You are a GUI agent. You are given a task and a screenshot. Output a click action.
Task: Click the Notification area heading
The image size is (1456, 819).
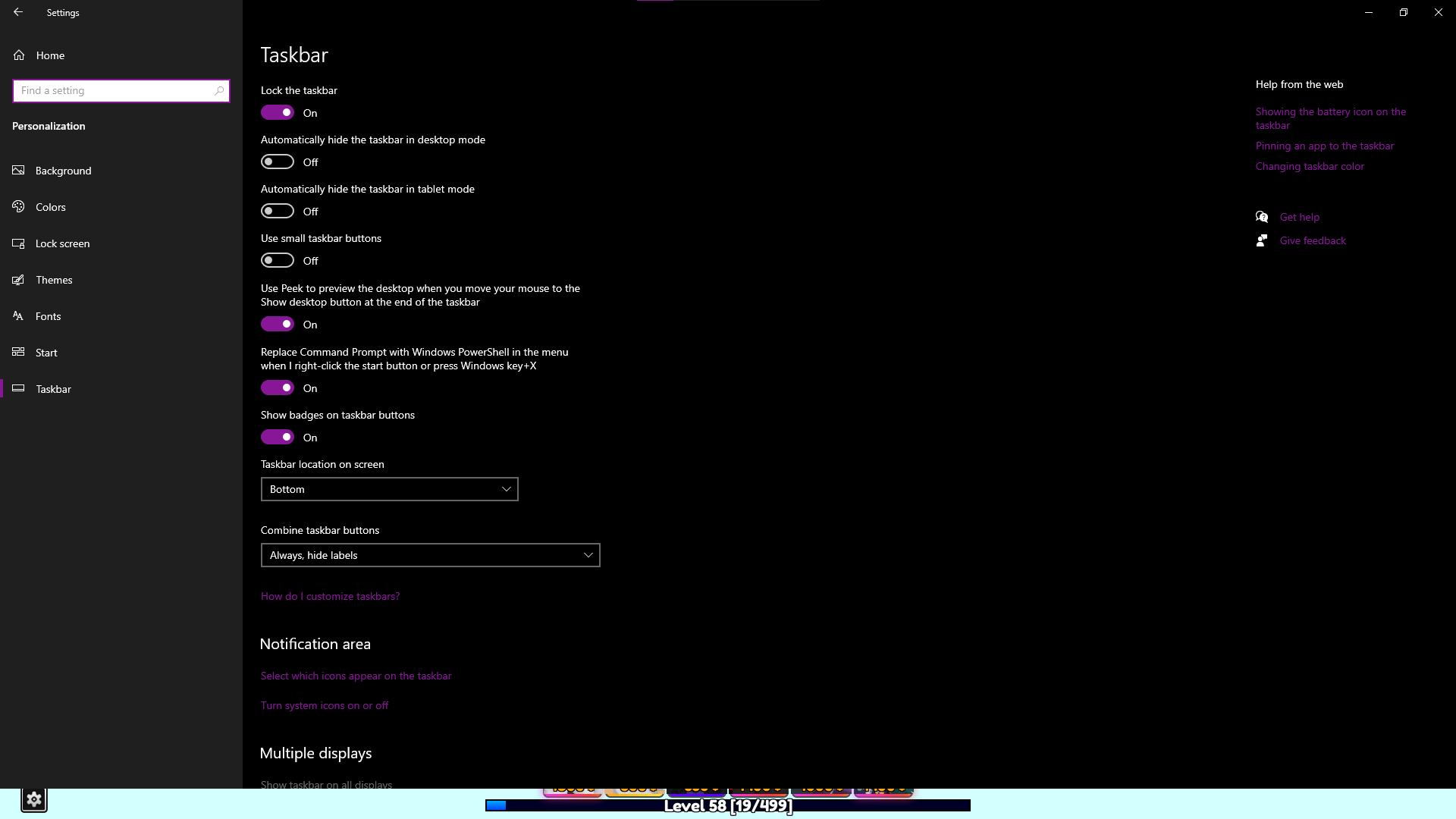pyautogui.click(x=315, y=644)
